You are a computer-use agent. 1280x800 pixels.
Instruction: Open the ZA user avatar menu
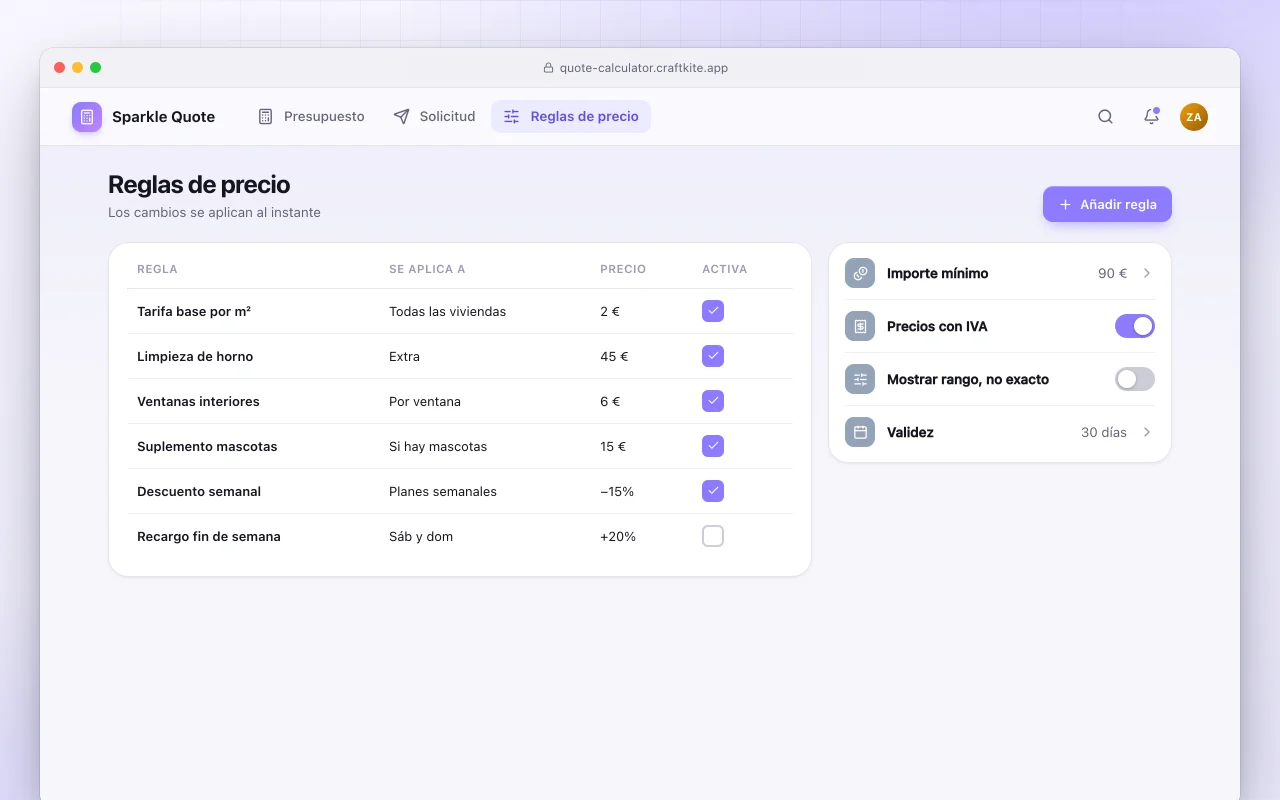(1194, 117)
